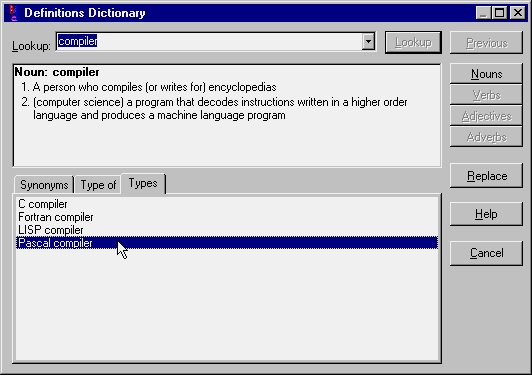Close the Definitions Dictionary window
The height and width of the screenshot is (375, 532).
[x=518, y=13]
